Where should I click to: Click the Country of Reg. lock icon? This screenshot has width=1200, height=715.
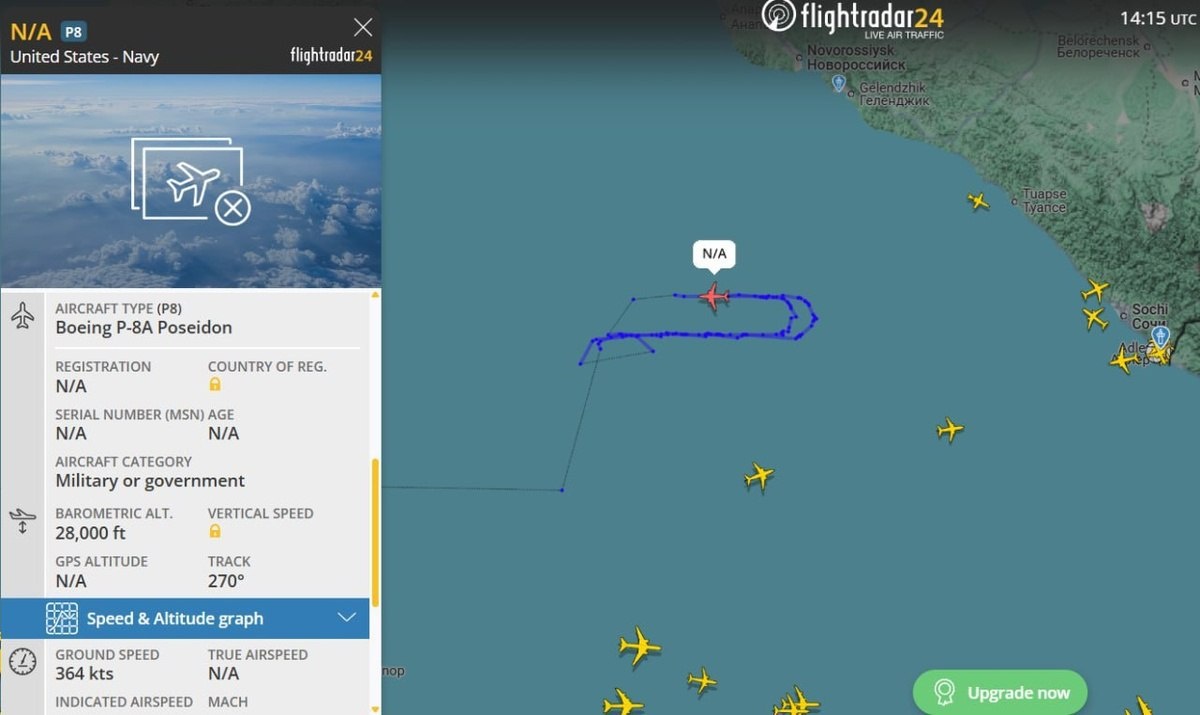(215, 384)
